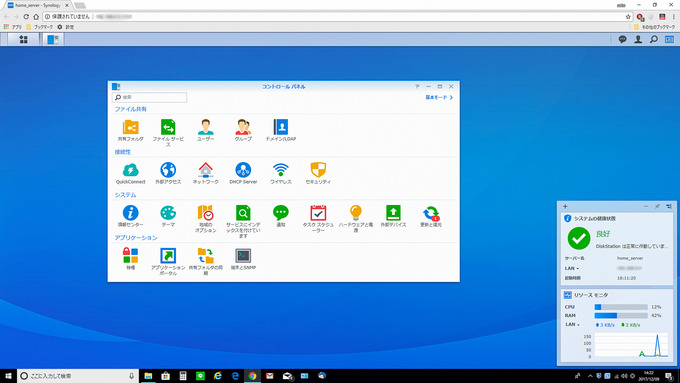This screenshot has height=383, width=680.
Task: Open the Apps (アプリ) bookmark shortcut
Action: 13,27
